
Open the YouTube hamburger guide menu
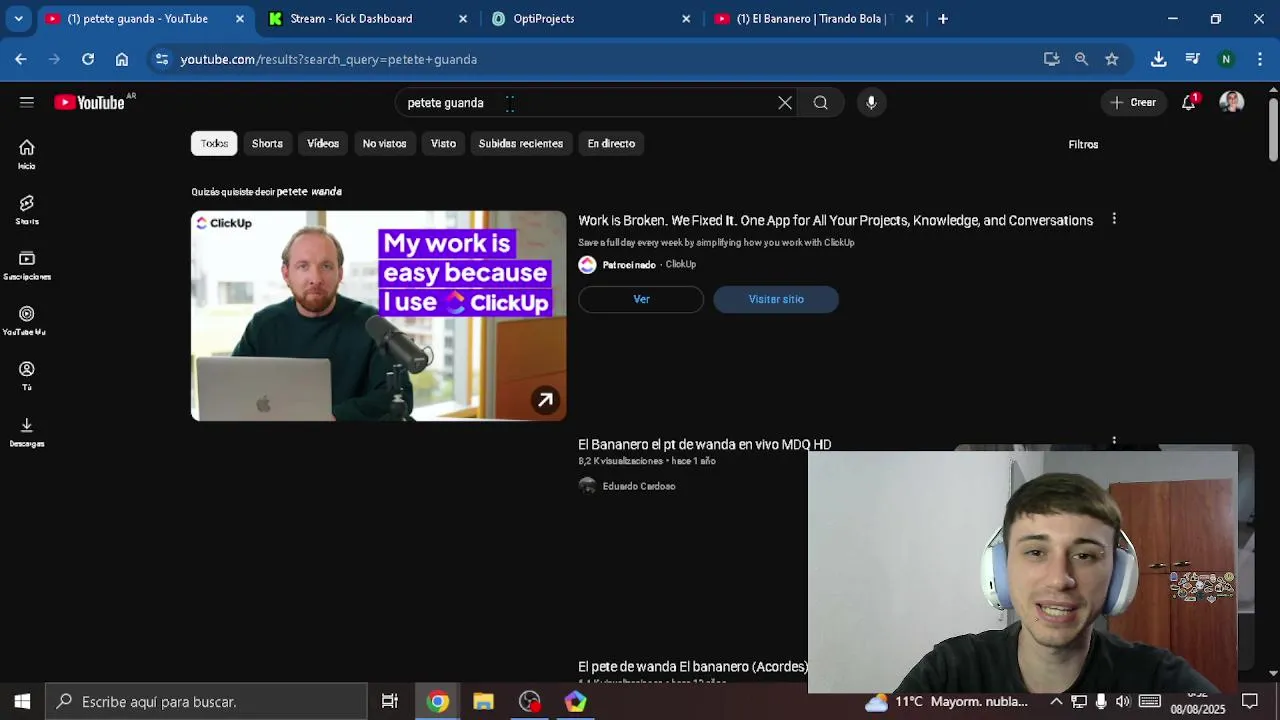27,102
